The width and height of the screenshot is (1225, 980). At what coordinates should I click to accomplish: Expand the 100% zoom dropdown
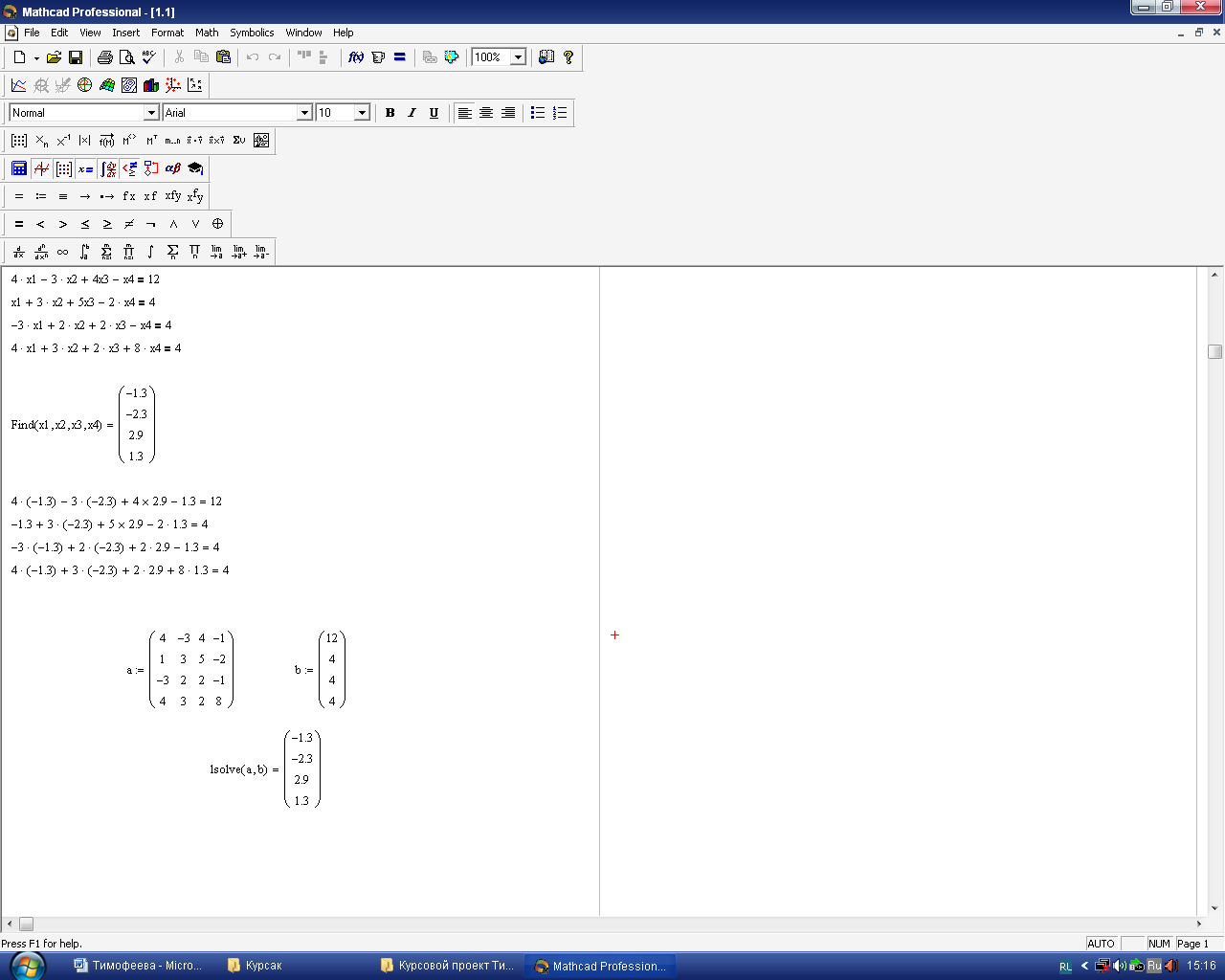coord(518,57)
